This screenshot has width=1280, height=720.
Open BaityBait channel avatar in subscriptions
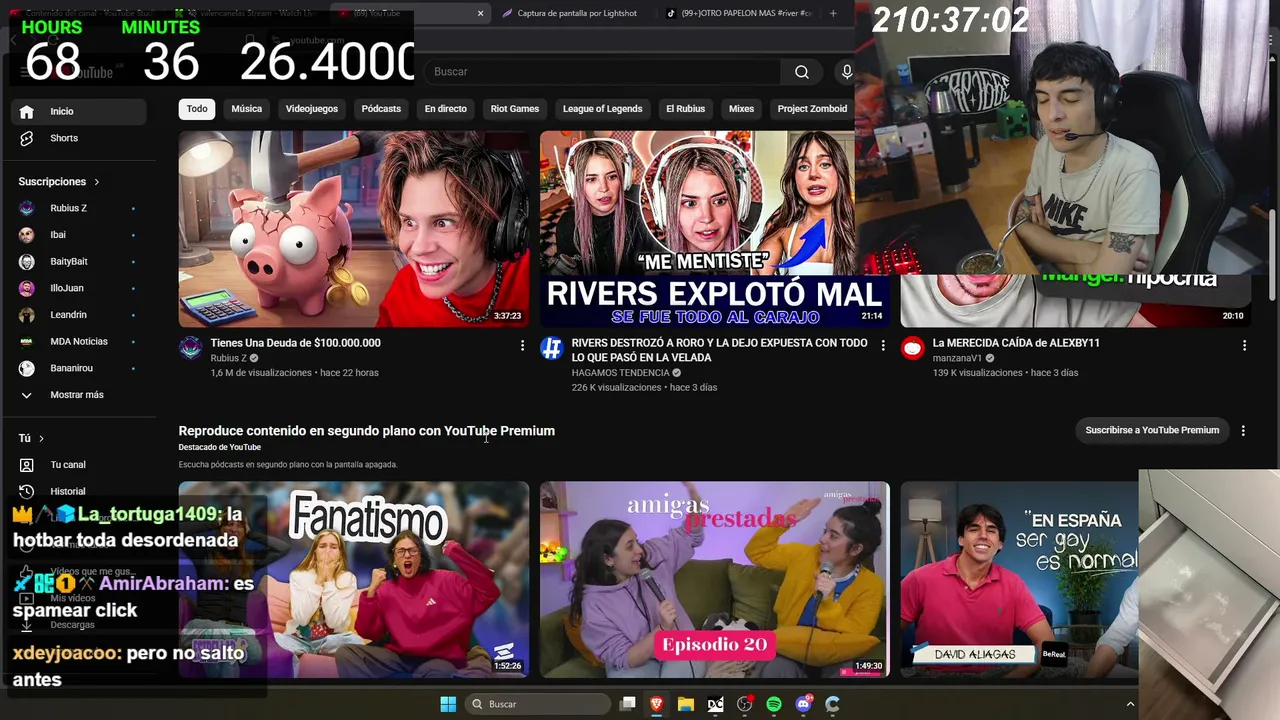(x=27, y=261)
